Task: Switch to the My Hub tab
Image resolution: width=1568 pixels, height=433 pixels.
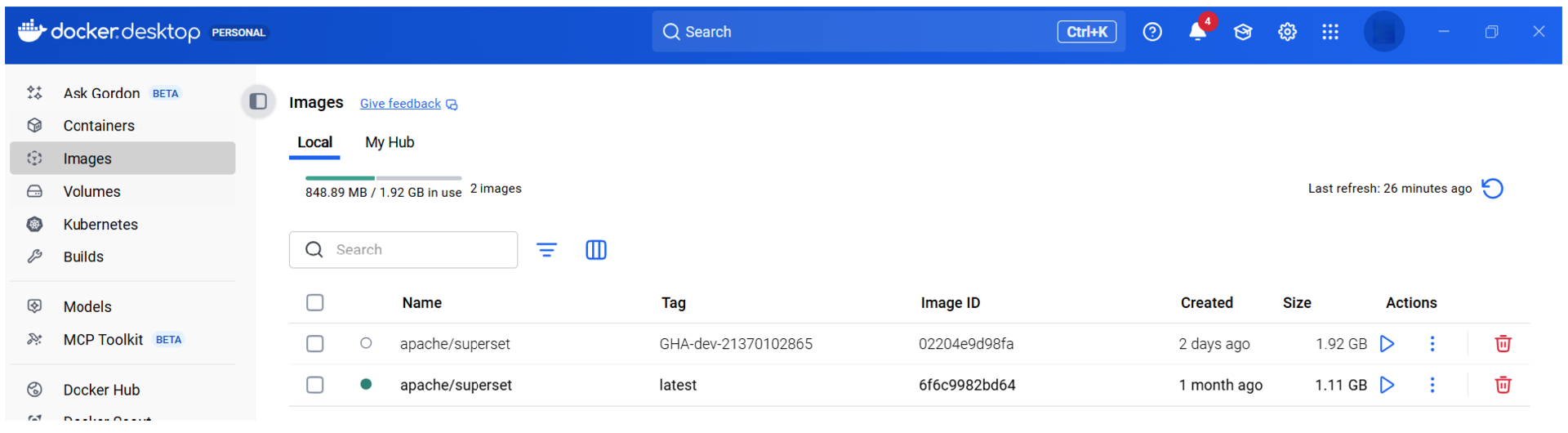Action: (390, 142)
